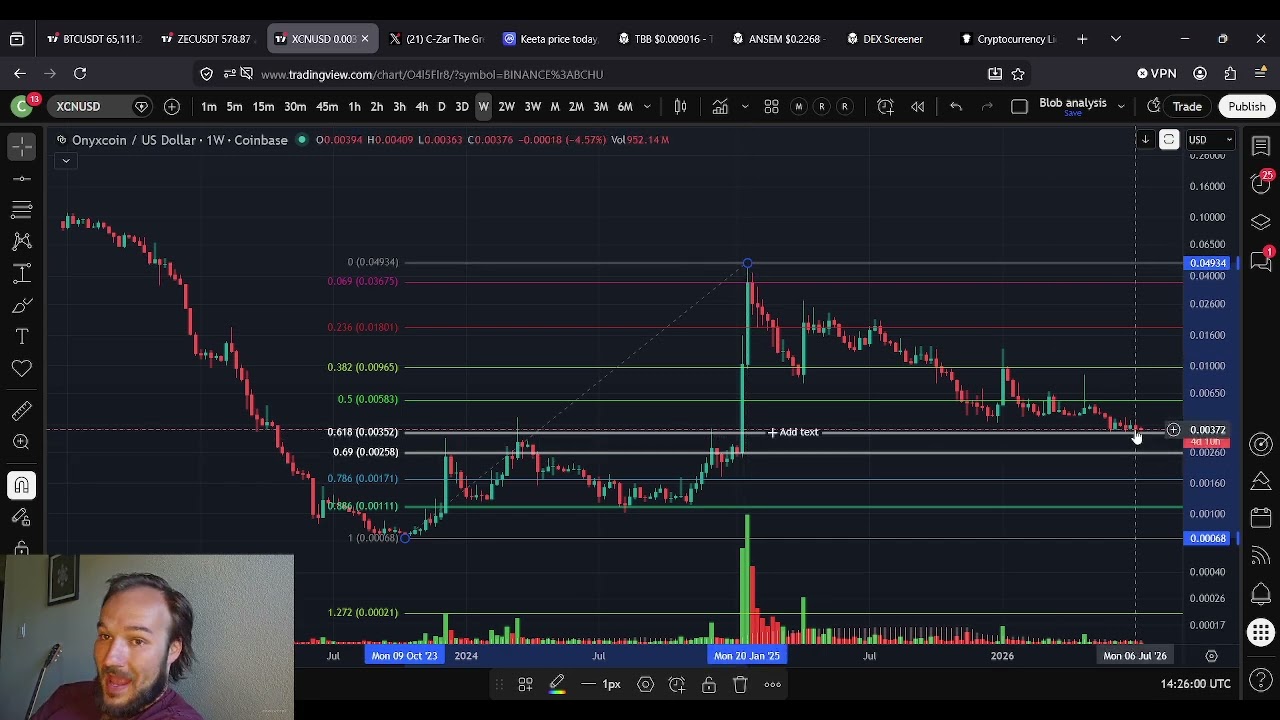
Task: Open more options in drawing toolbar
Action: (772, 684)
